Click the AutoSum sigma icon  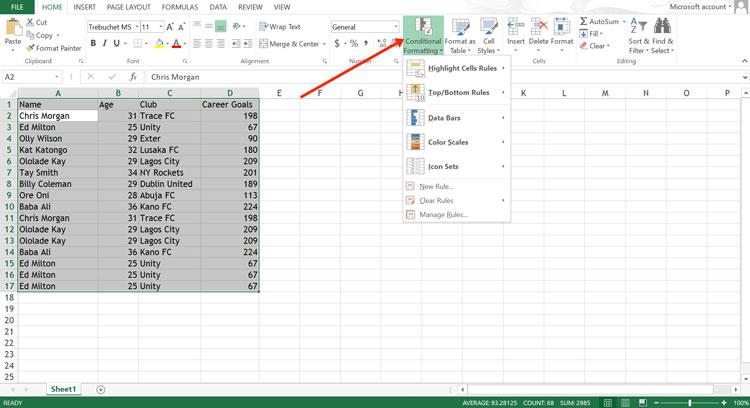[x=584, y=22]
